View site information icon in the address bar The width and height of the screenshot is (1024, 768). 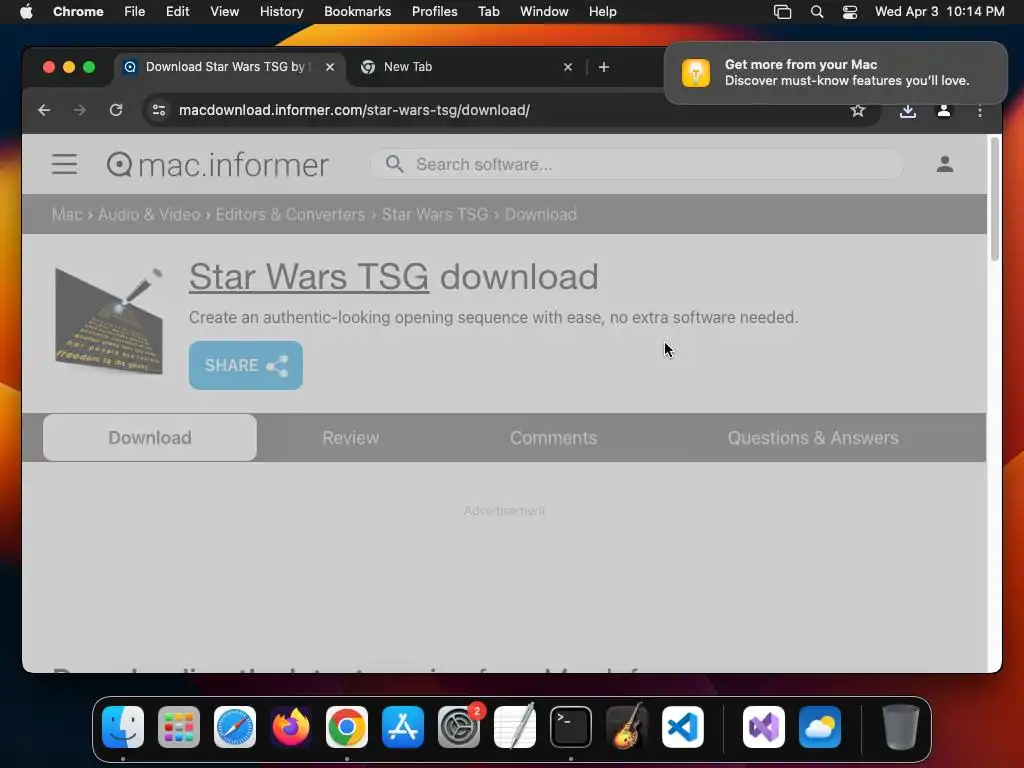pyautogui.click(x=159, y=110)
